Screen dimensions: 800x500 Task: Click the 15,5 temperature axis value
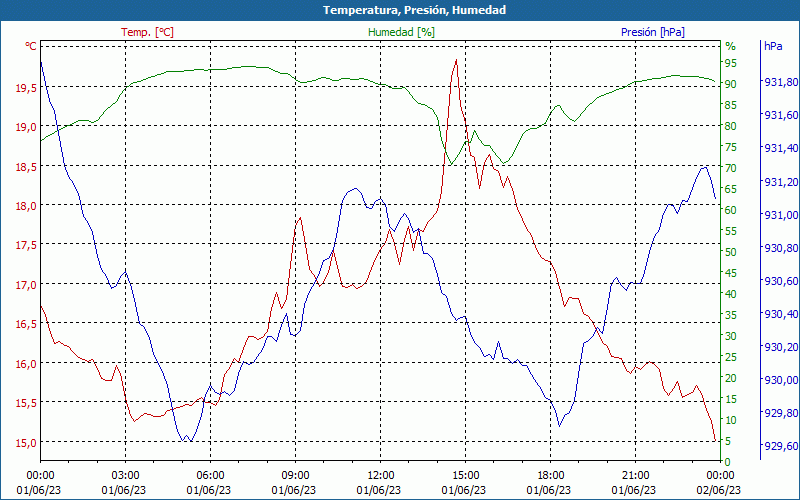click(26, 403)
